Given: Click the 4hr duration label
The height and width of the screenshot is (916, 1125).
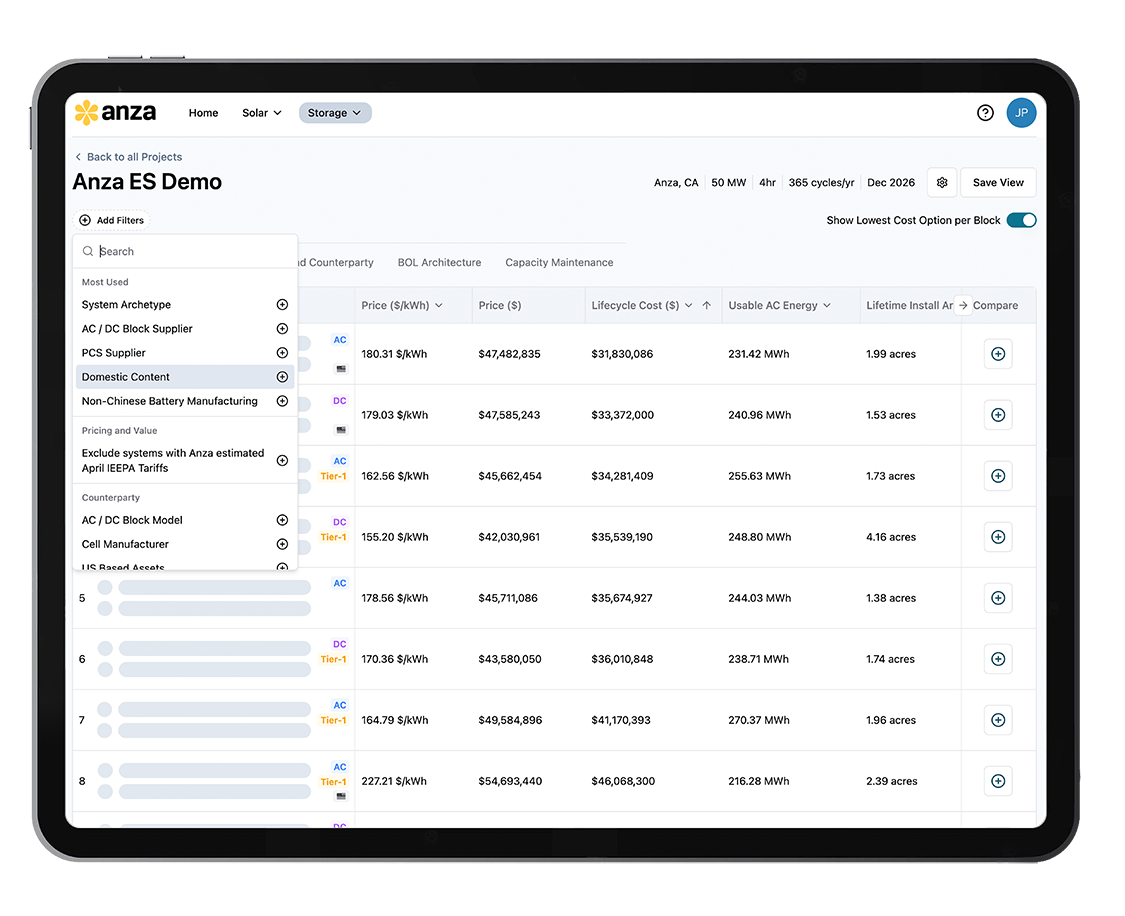Looking at the screenshot, I should click(767, 183).
